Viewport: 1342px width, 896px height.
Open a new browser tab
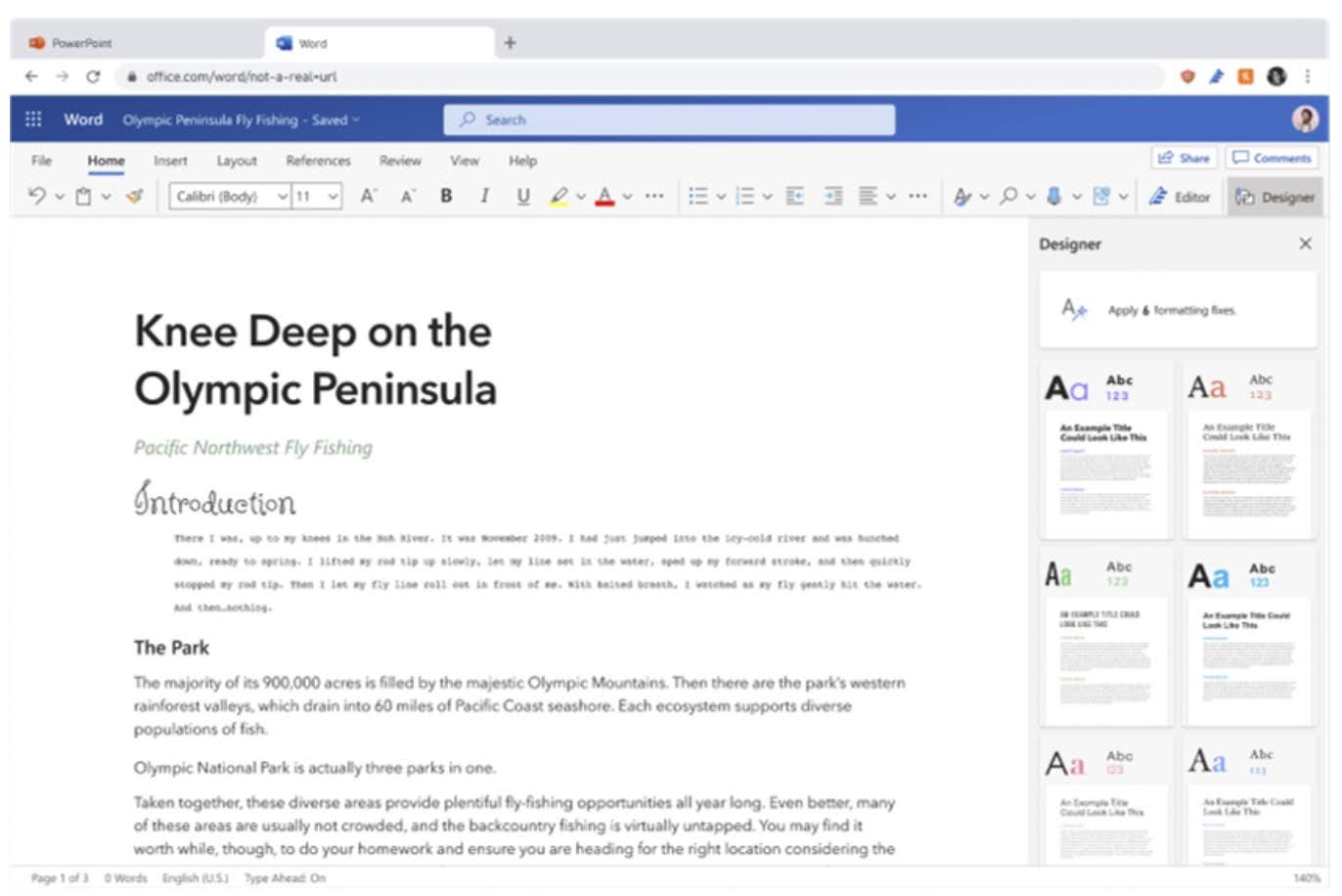coord(510,43)
